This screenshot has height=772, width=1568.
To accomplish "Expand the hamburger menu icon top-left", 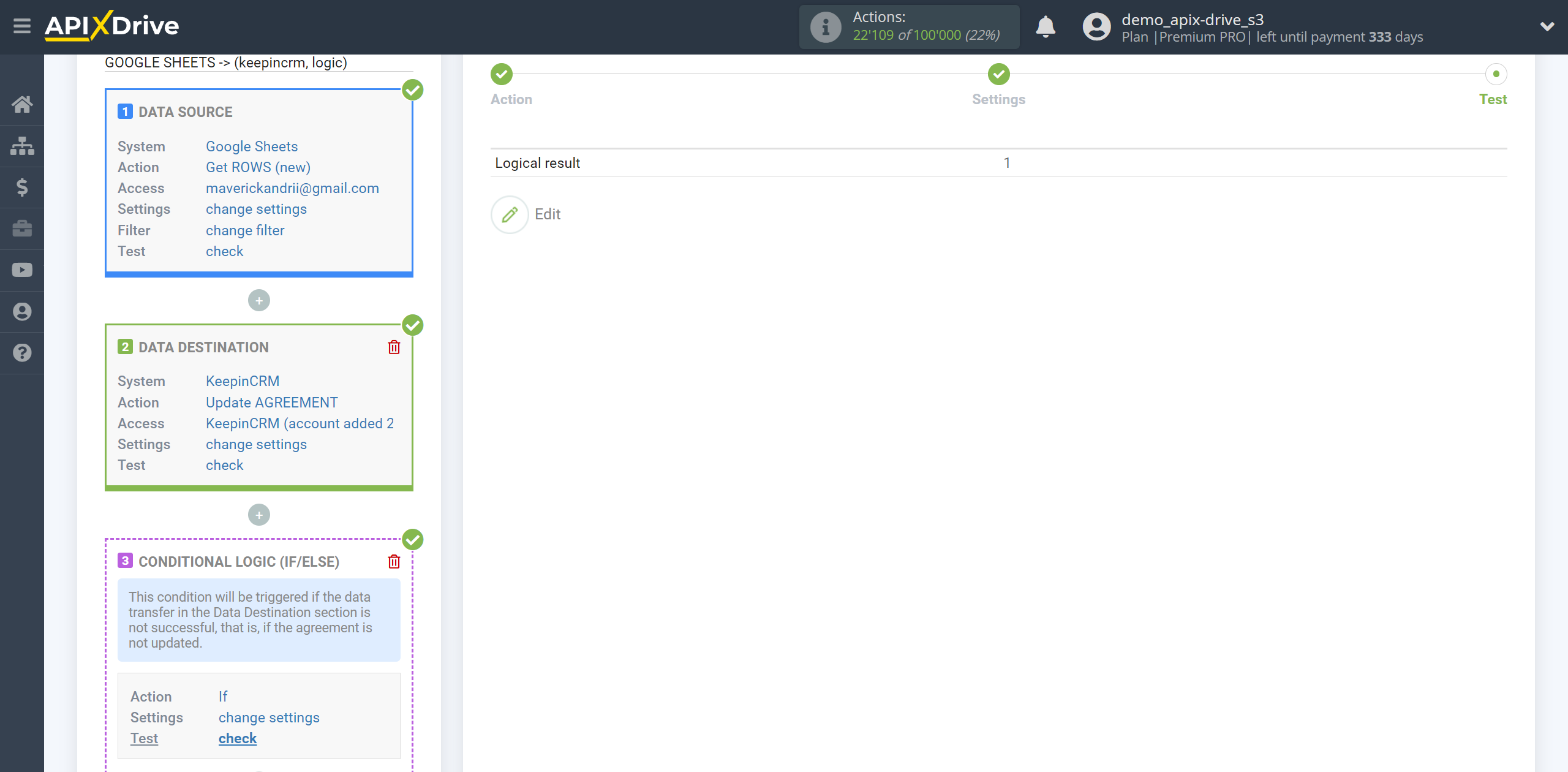I will point(22,26).
